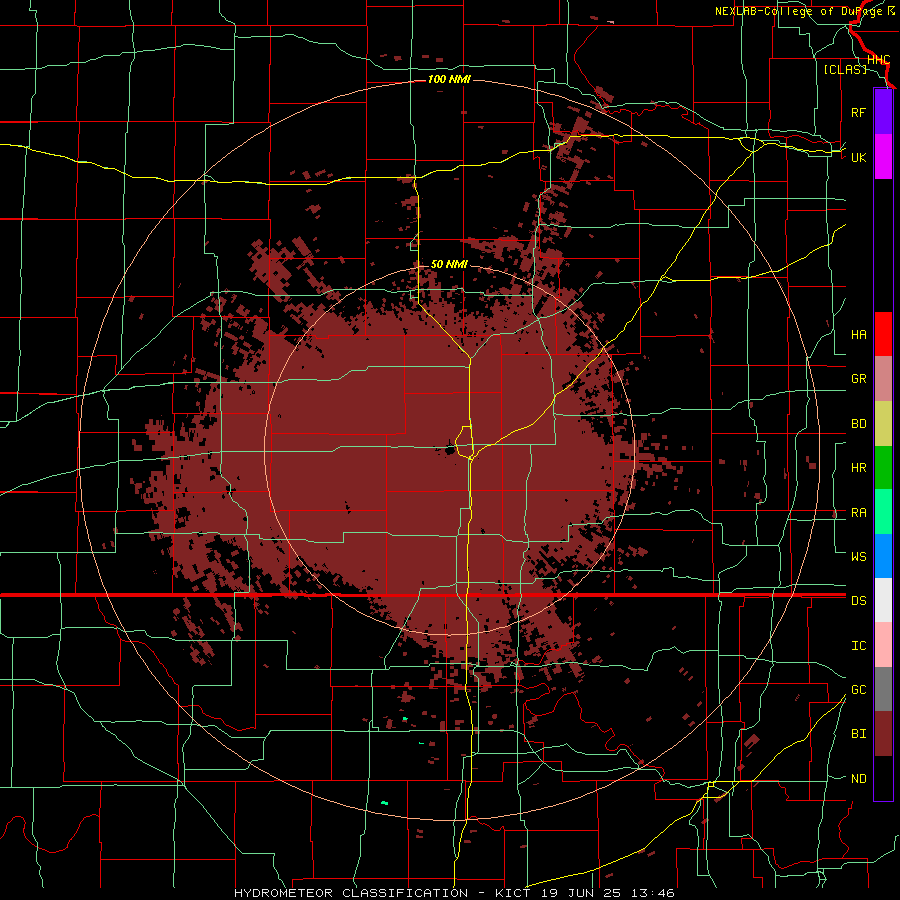900x900 pixels.
Task: Click the '100 NMI' range ring label
Action: tap(449, 79)
